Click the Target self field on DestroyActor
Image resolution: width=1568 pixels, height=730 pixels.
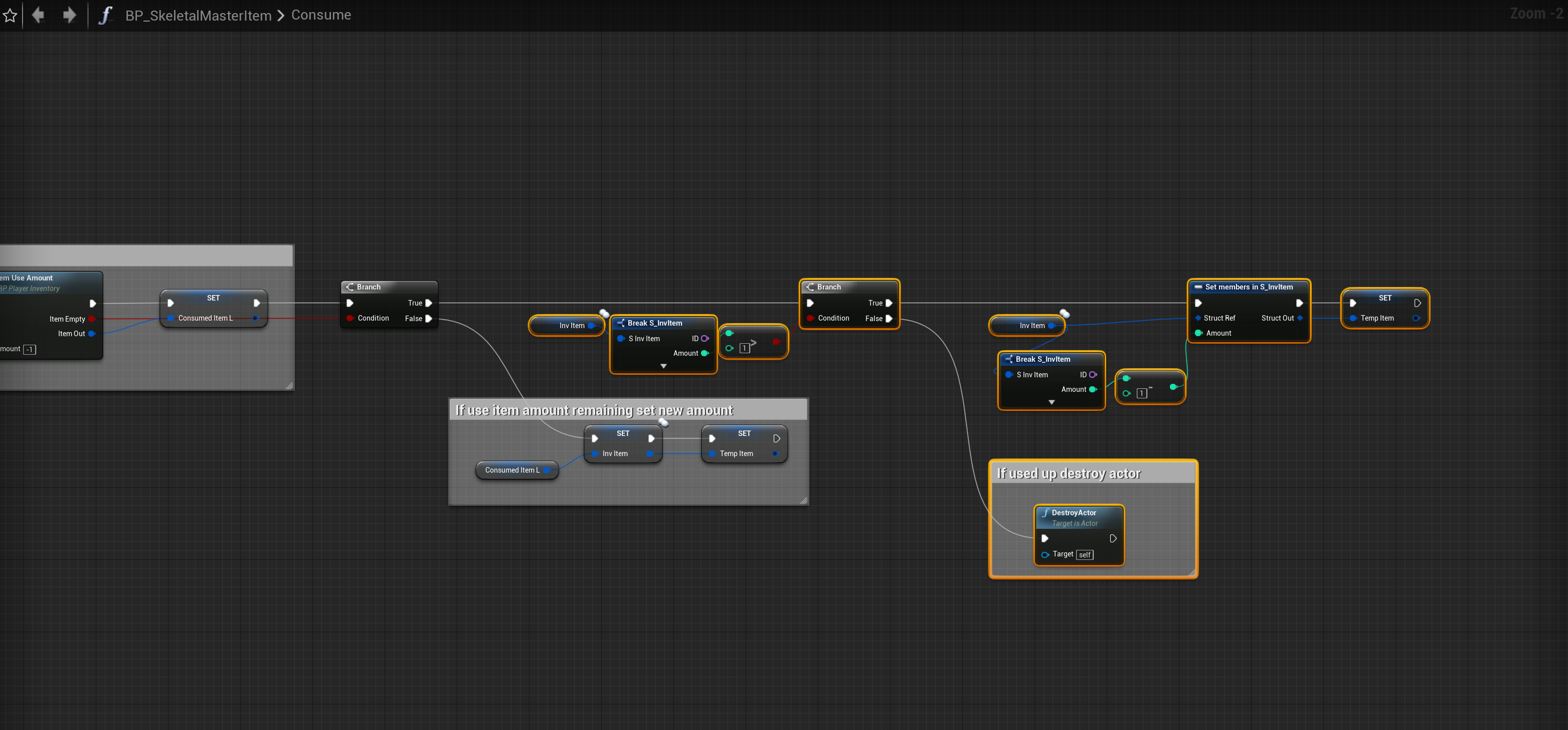tap(1084, 555)
